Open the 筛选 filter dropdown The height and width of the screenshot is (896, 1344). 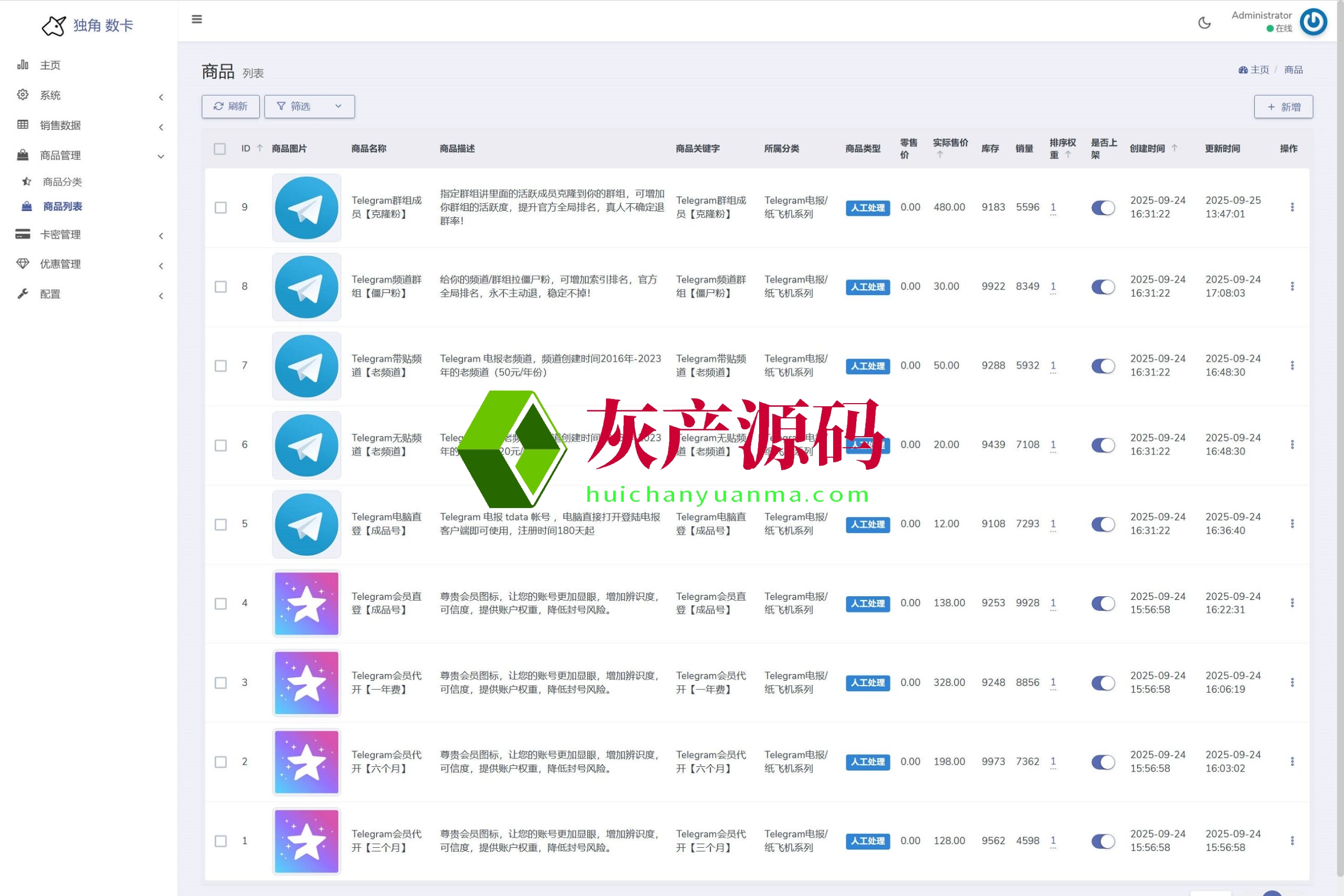point(309,107)
